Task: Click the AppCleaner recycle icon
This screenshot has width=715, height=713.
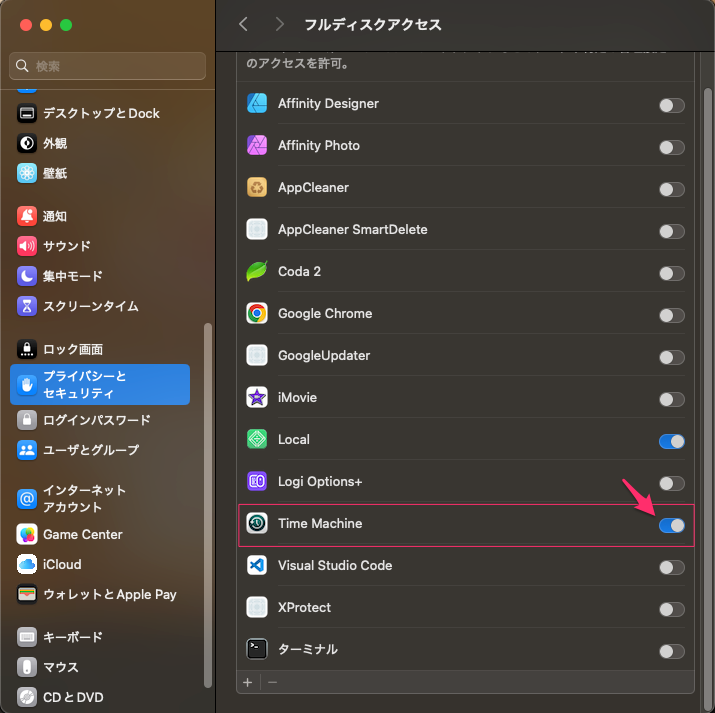Action: tap(257, 188)
